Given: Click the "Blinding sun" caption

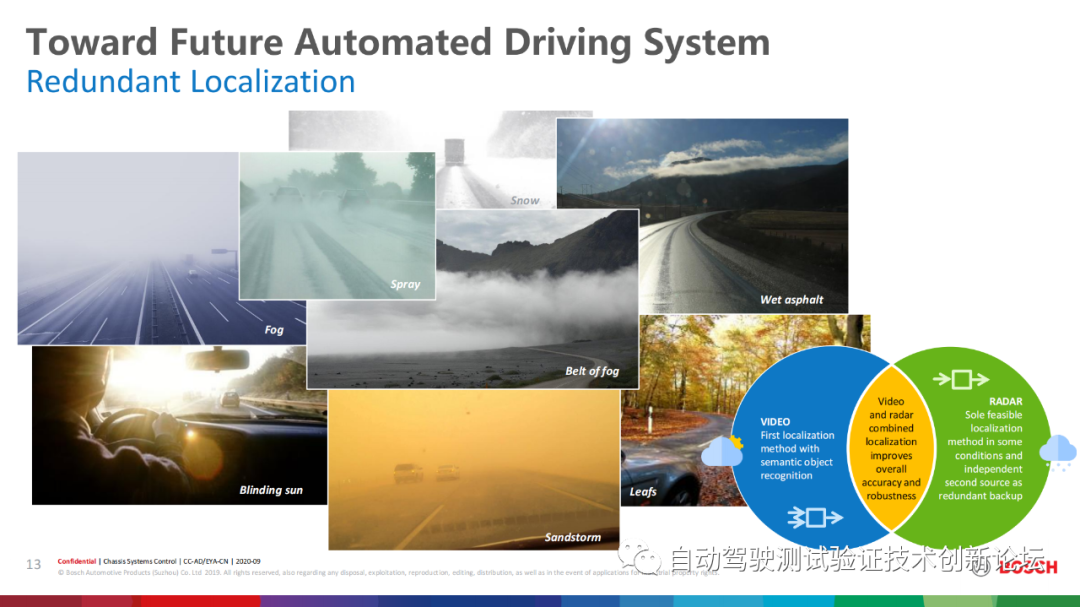Looking at the screenshot, I should click(271, 490).
